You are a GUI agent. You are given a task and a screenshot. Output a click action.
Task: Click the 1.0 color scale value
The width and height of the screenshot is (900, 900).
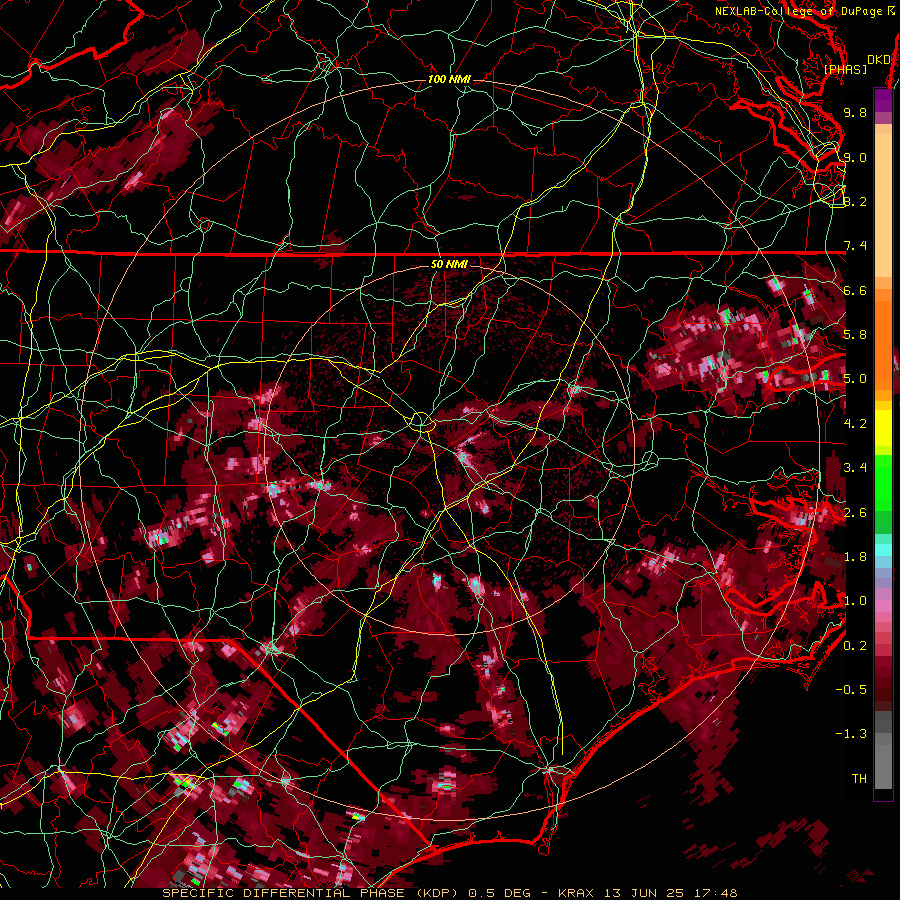coord(855,601)
